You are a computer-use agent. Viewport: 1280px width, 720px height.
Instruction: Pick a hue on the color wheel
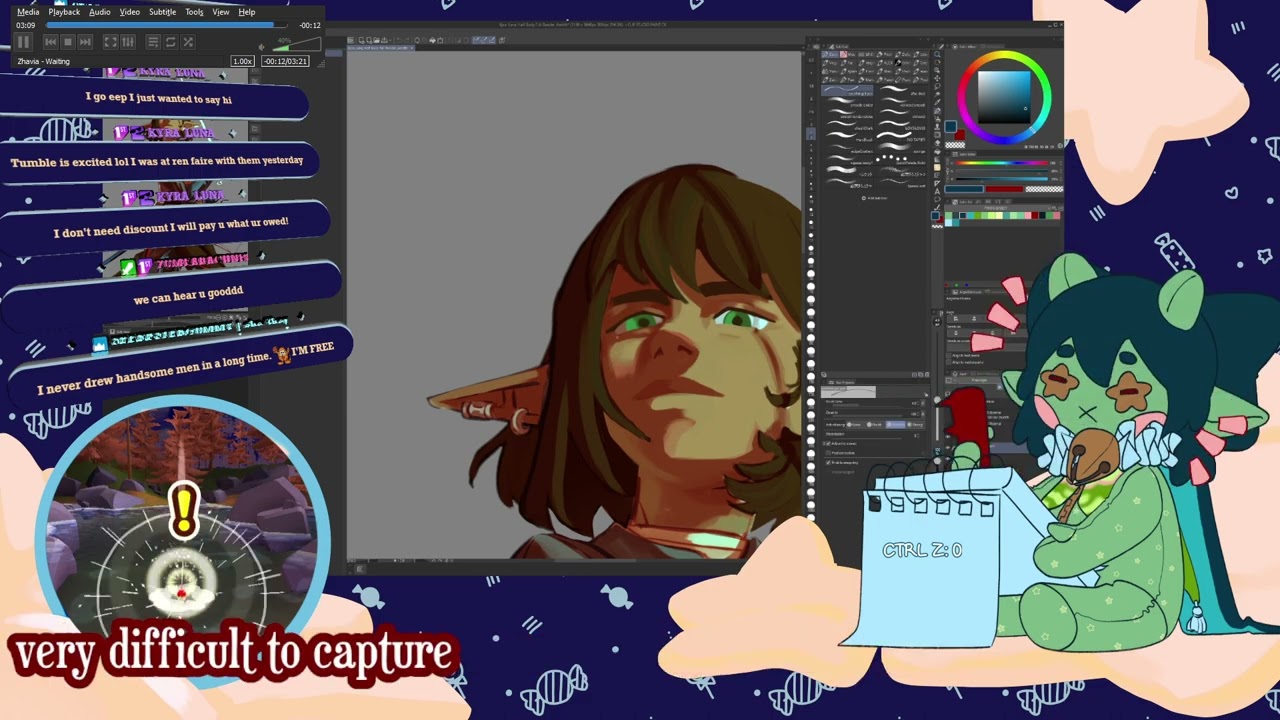[x=1004, y=97]
